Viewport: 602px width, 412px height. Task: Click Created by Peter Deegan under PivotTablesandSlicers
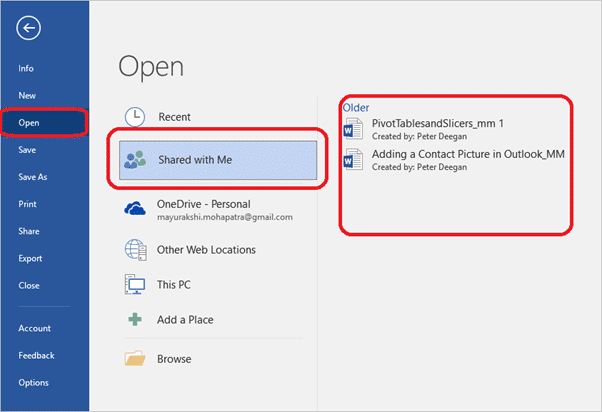(420, 136)
